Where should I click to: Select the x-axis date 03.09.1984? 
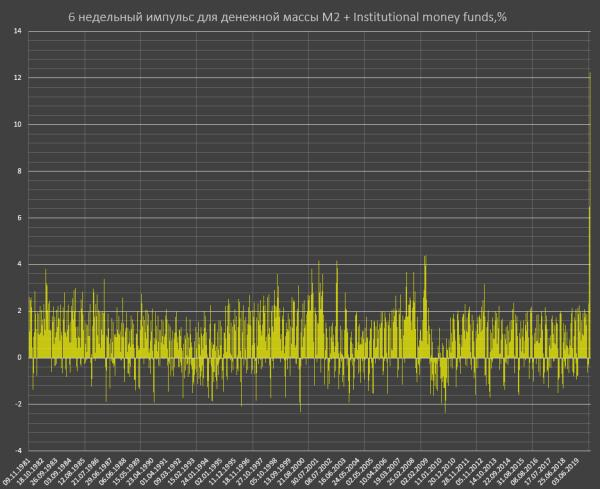click(57, 471)
